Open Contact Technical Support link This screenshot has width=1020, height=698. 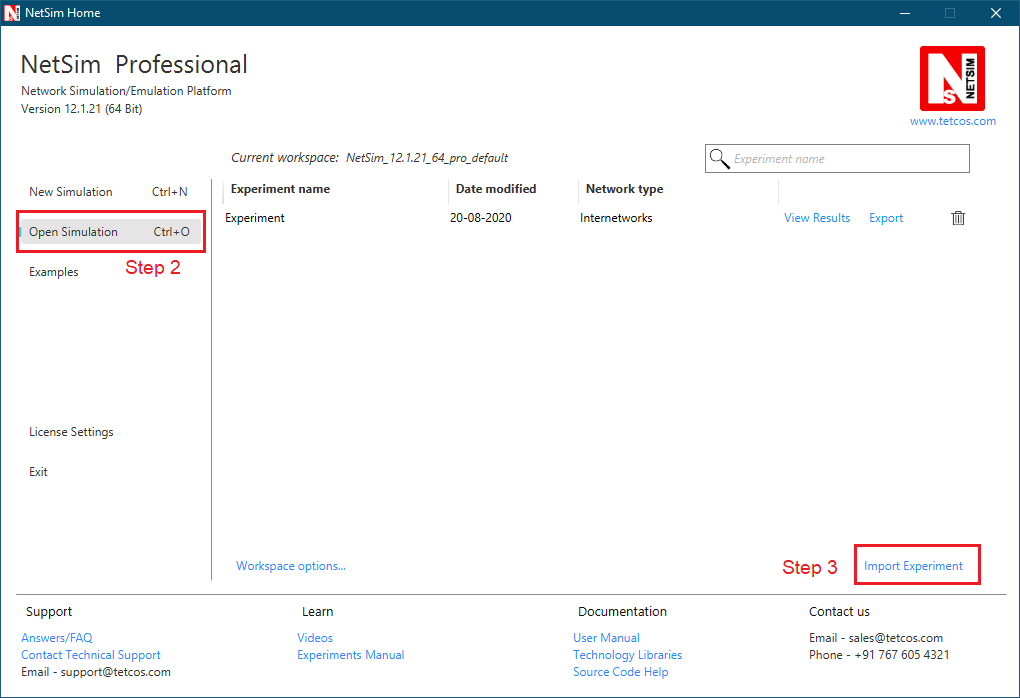click(90, 654)
